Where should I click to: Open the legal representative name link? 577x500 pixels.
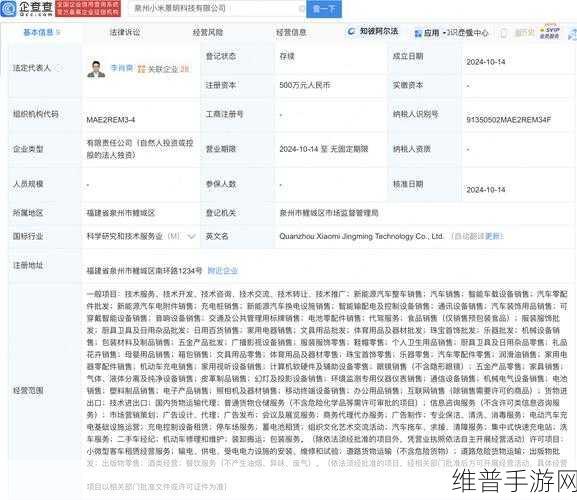122,68
